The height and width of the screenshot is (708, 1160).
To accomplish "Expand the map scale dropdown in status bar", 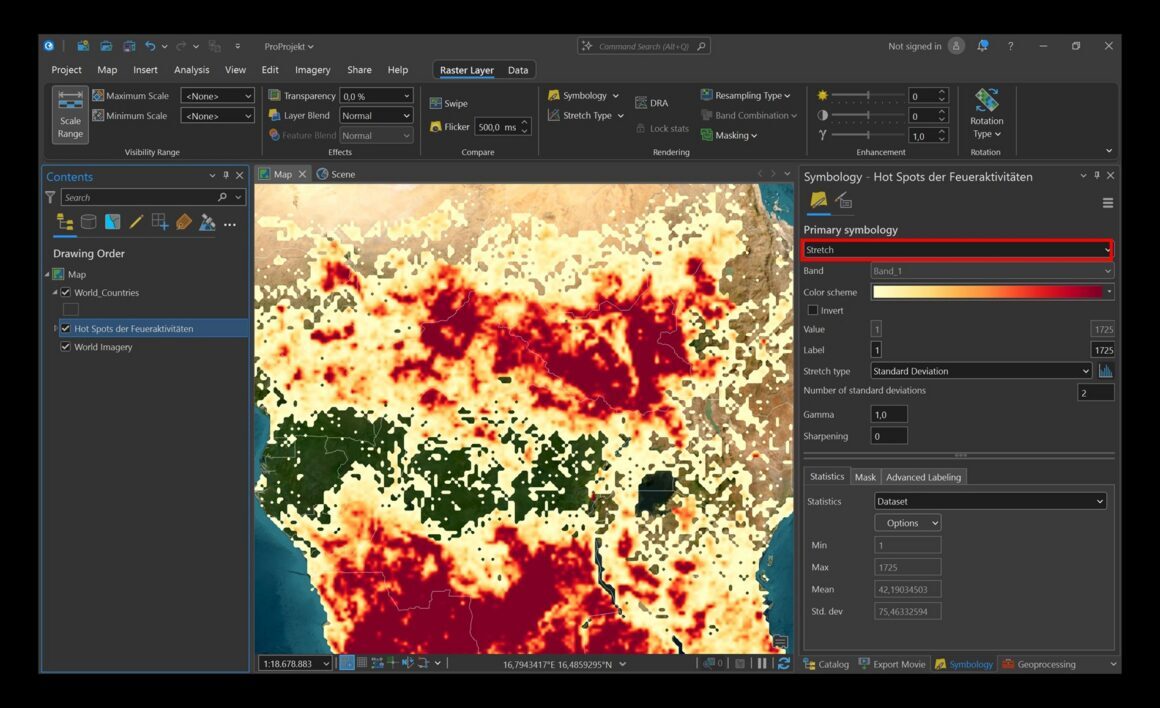I will 326,664.
